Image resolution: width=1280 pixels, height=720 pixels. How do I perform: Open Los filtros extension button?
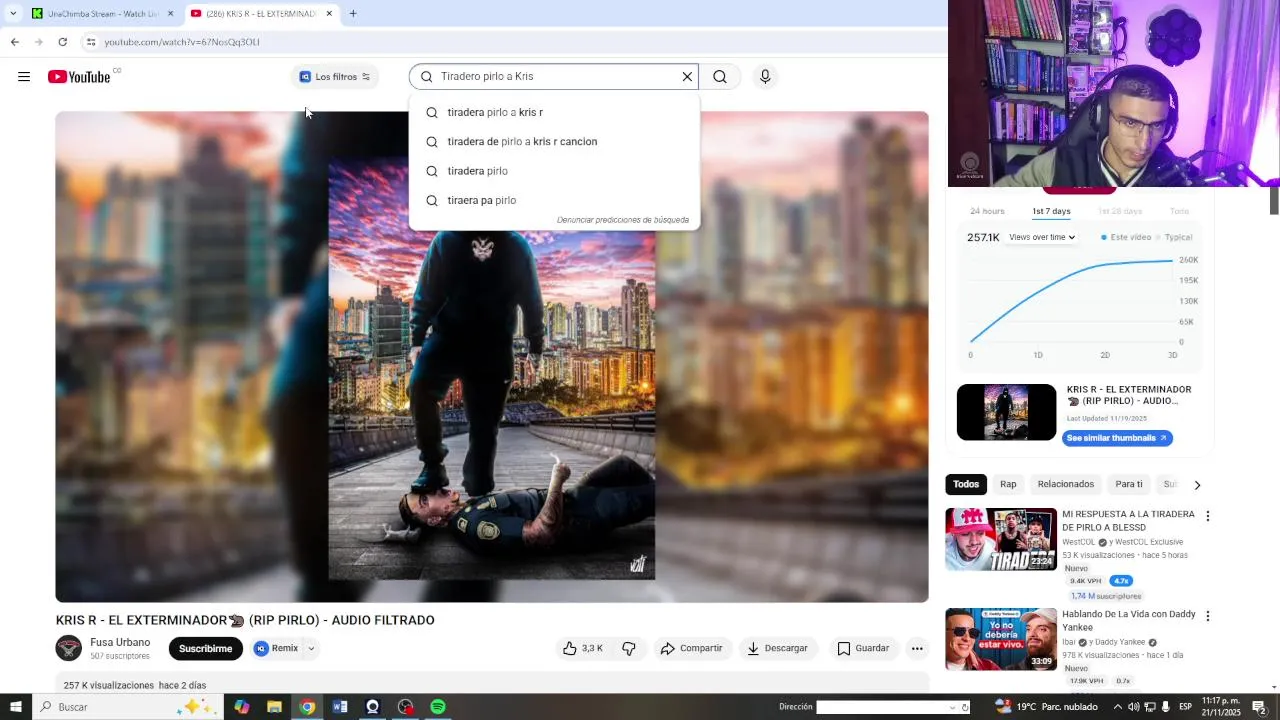click(x=335, y=77)
